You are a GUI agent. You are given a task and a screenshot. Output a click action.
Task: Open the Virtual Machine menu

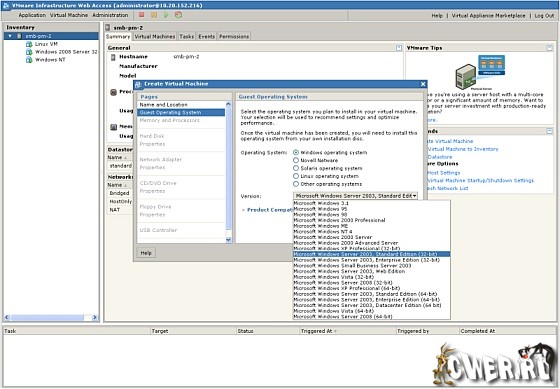[69, 15]
